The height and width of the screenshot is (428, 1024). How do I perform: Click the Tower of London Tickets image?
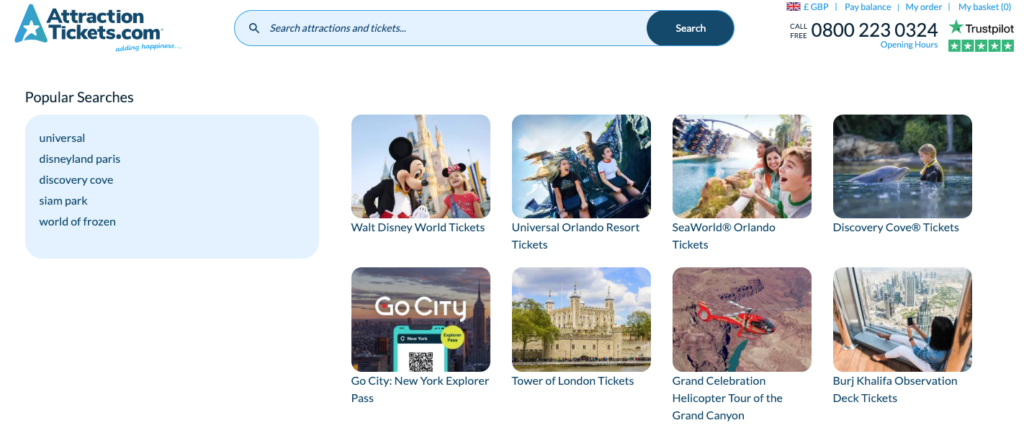[x=581, y=319]
